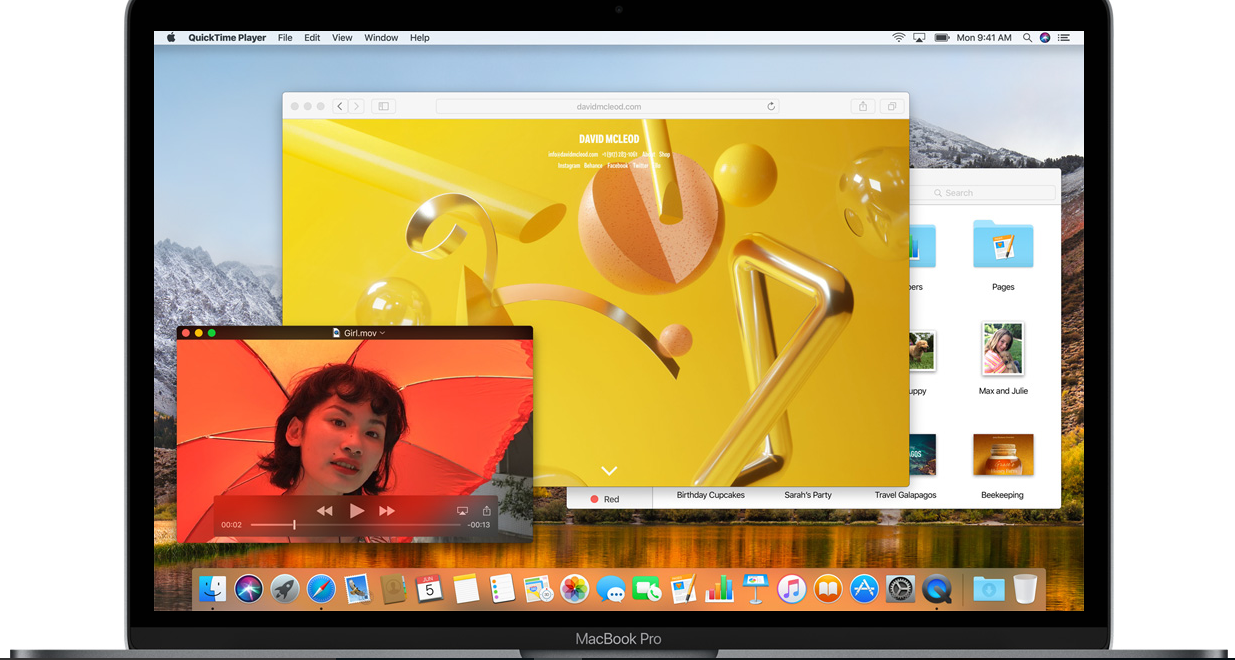Viewport: 1235px width, 660px height.
Task: Open the View menu
Action: point(342,38)
